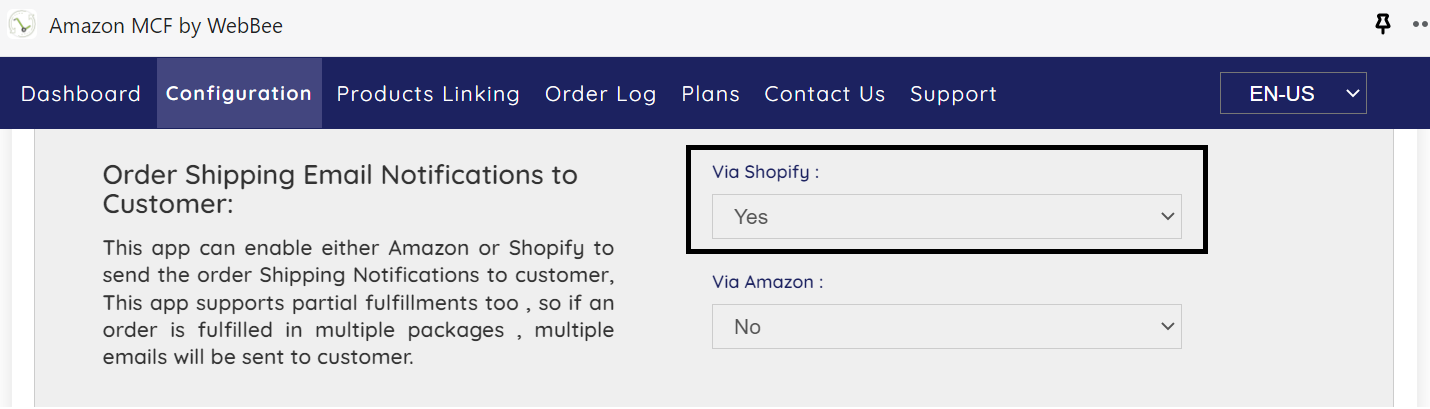Go to the Dashboard tab
This screenshot has width=1430, height=409.
pyautogui.click(x=81, y=94)
